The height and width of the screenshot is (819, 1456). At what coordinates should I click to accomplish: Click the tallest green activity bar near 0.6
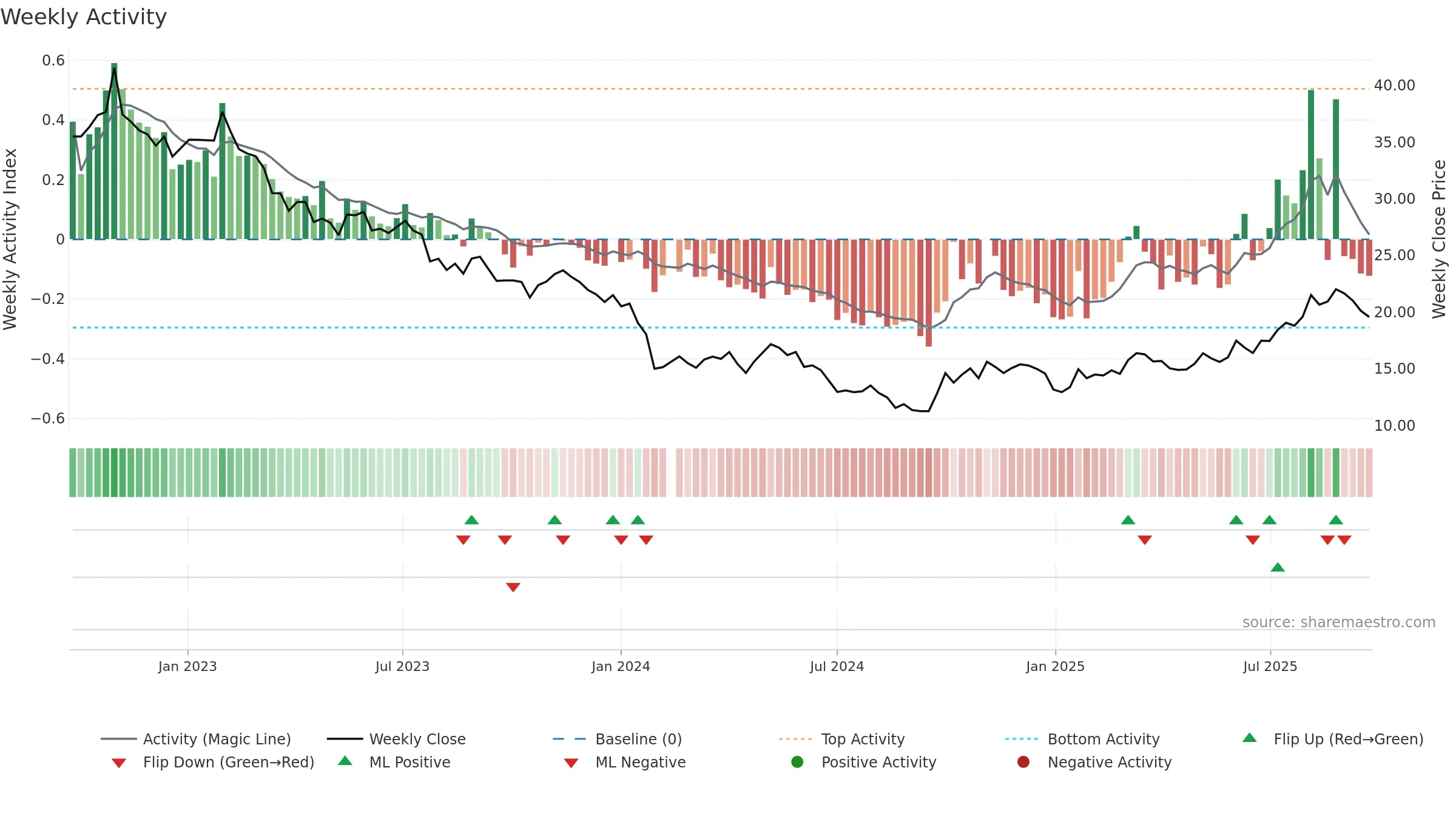(114, 151)
